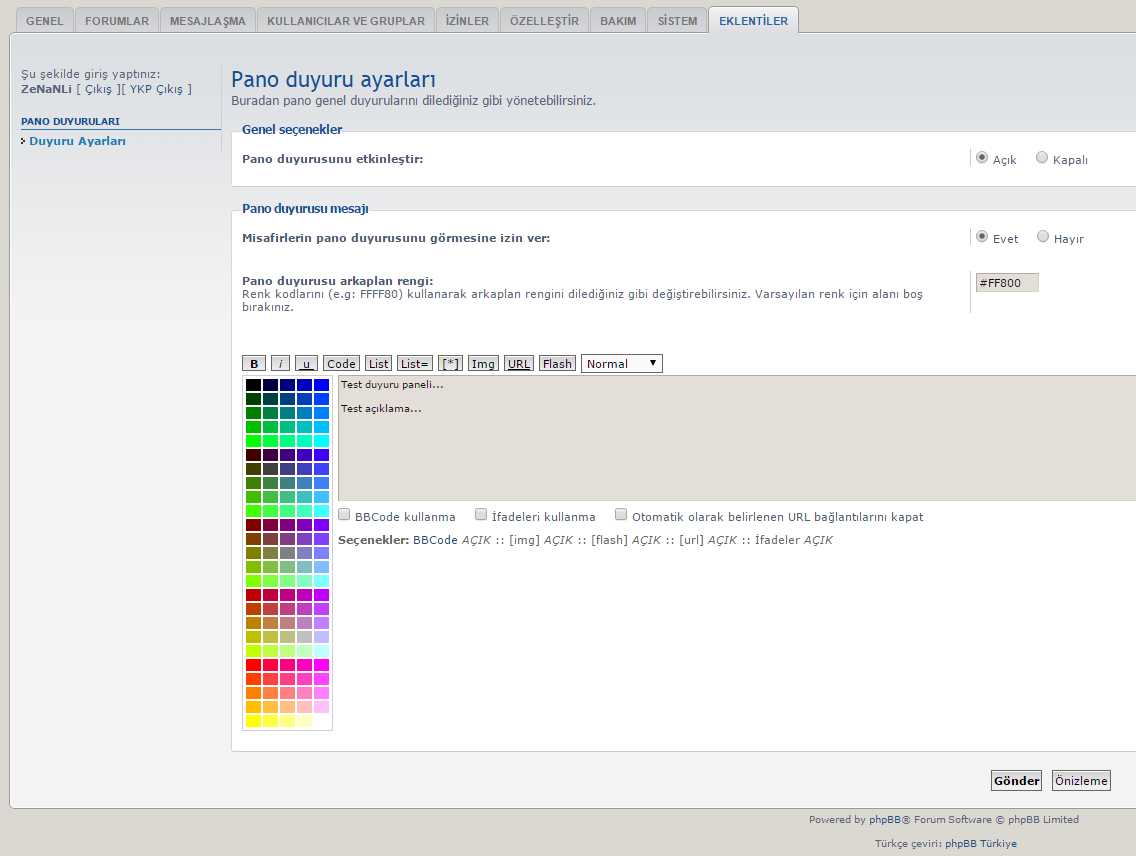Select the Açık radio option
This screenshot has width=1136, height=856.
click(982, 157)
